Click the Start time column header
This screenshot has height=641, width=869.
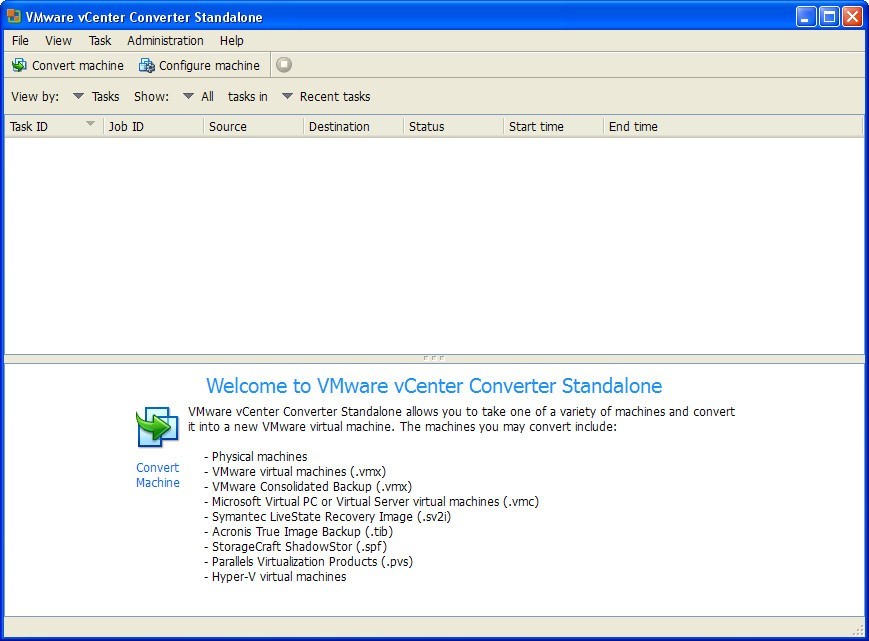(x=536, y=127)
